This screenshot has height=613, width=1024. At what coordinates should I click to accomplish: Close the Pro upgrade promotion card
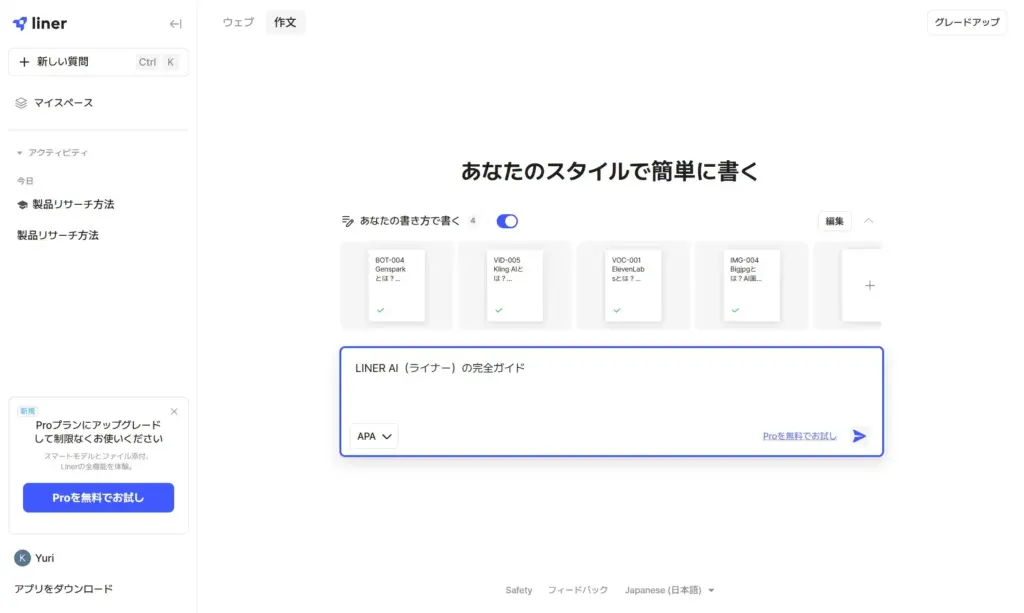[174, 411]
